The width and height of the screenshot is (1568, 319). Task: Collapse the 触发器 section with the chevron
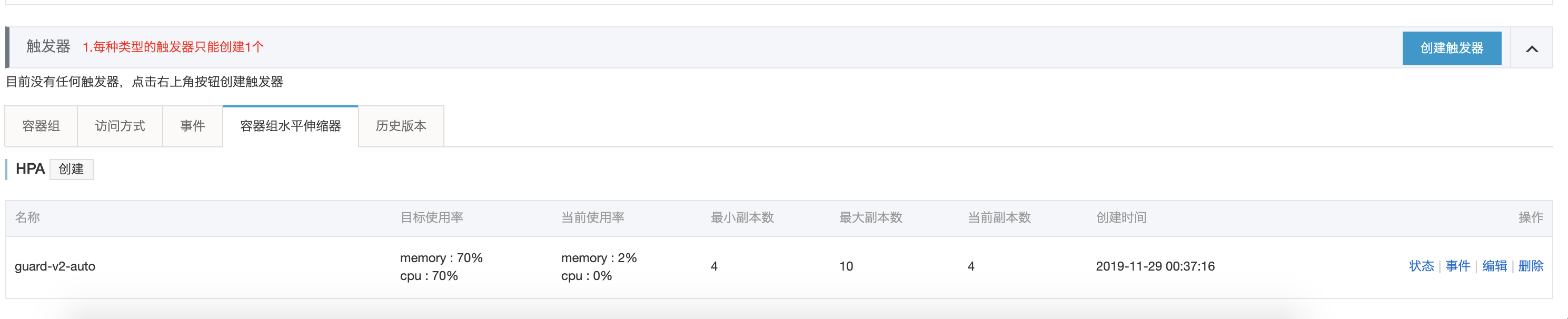[1532, 49]
